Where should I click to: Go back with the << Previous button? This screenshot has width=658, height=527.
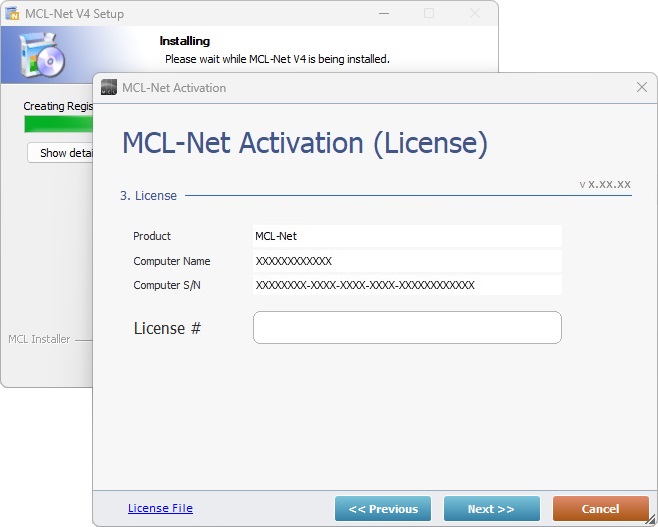click(383, 509)
